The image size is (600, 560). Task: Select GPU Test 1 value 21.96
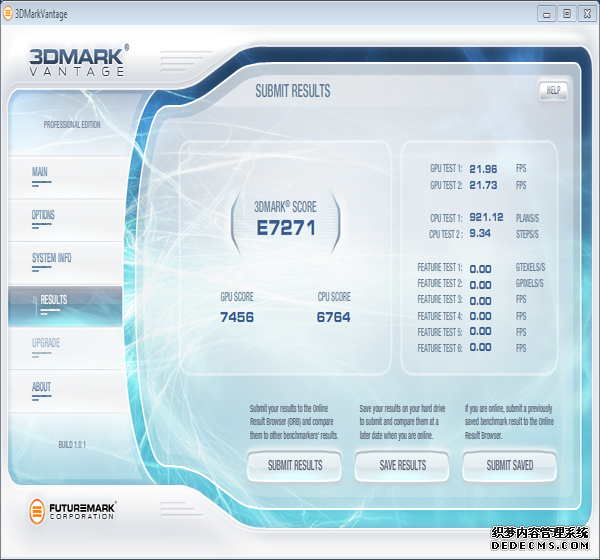(x=483, y=169)
